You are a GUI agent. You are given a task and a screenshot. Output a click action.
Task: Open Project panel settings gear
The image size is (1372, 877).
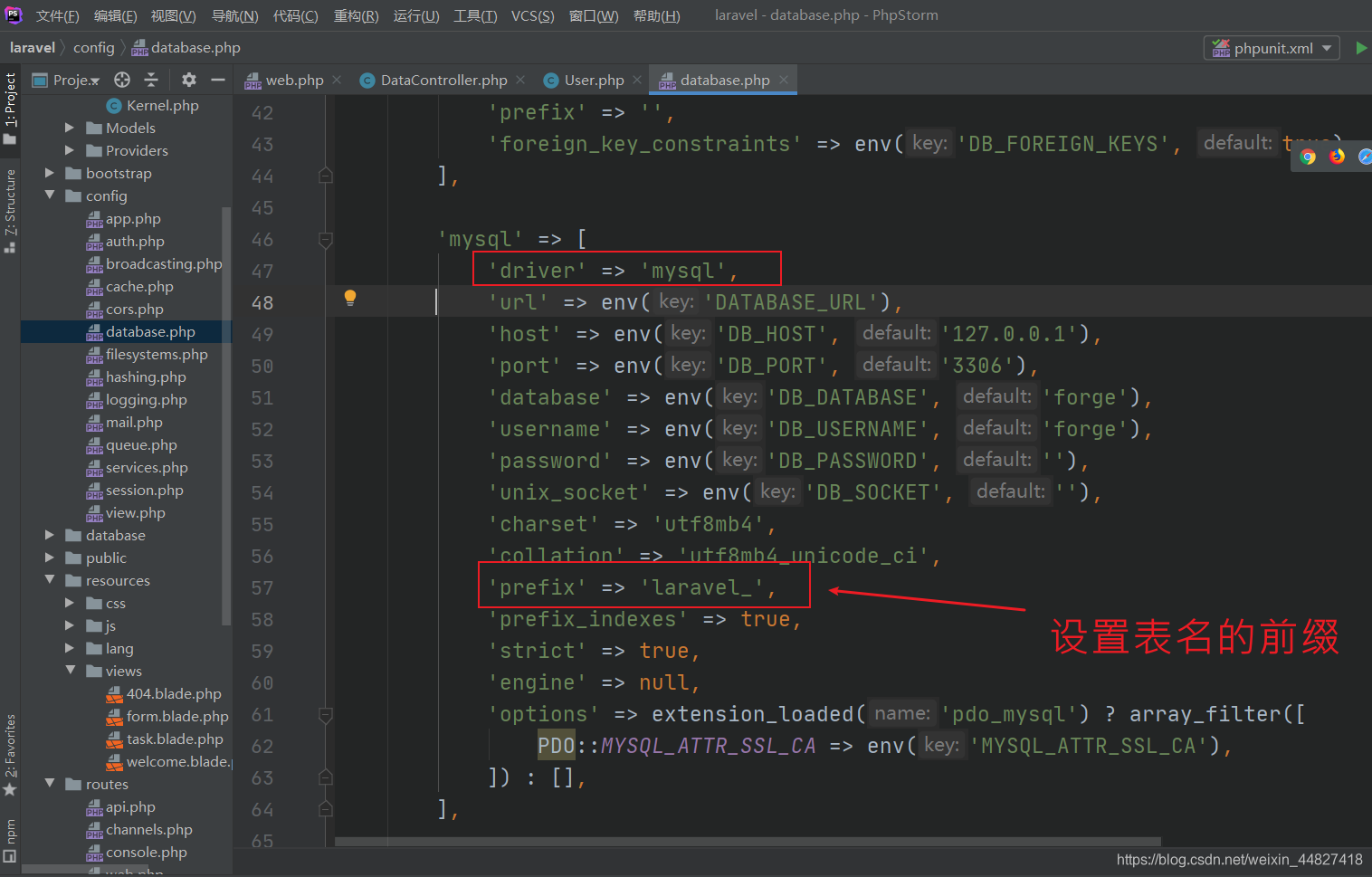188,80
